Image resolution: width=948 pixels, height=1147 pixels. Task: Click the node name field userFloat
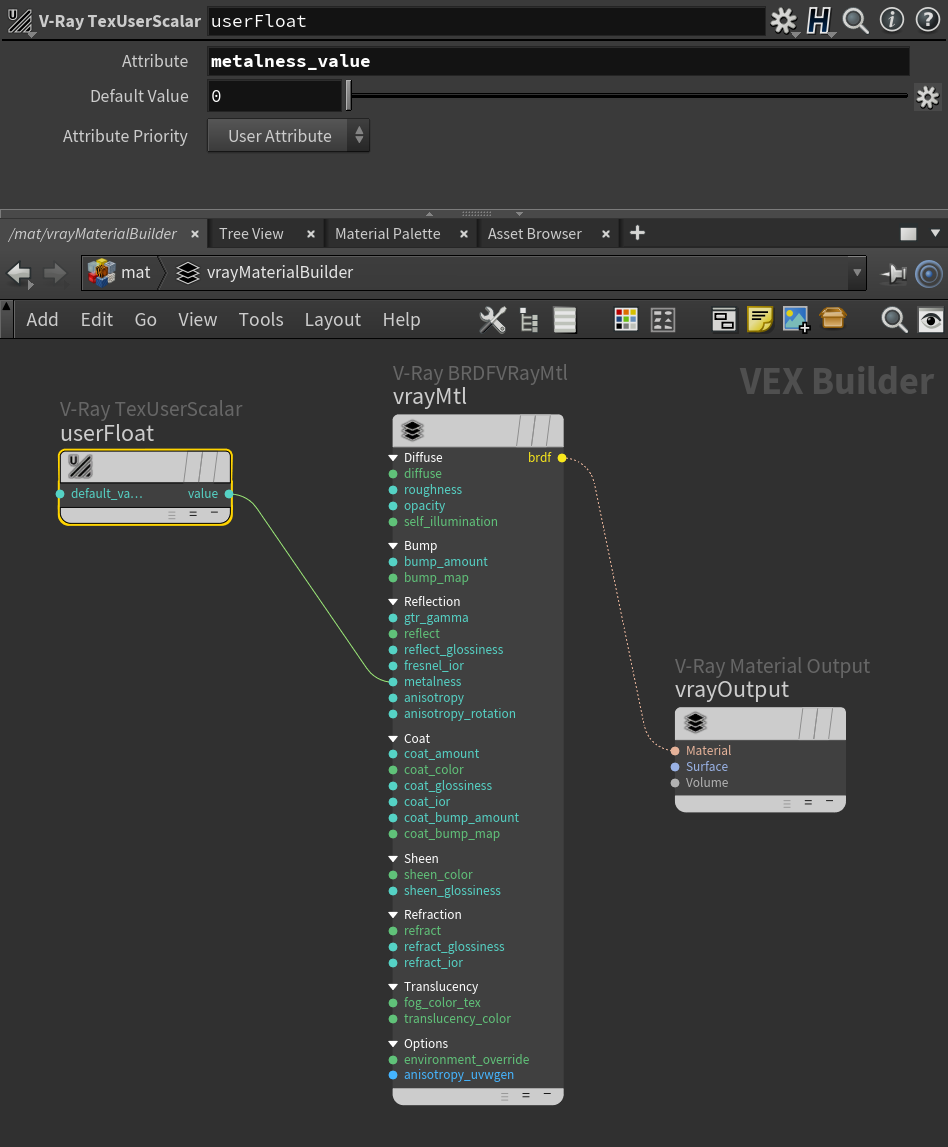click(486, 21)
